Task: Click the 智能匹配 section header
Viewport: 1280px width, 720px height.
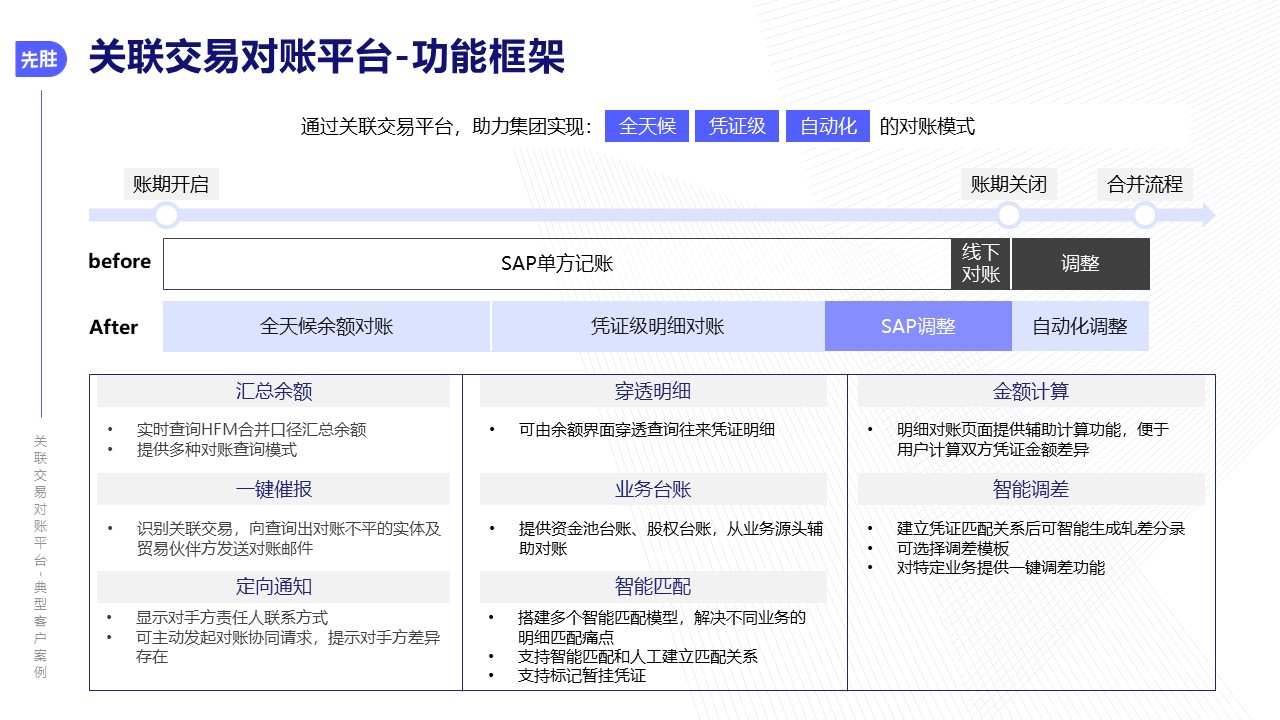Action: coord(653,586)
